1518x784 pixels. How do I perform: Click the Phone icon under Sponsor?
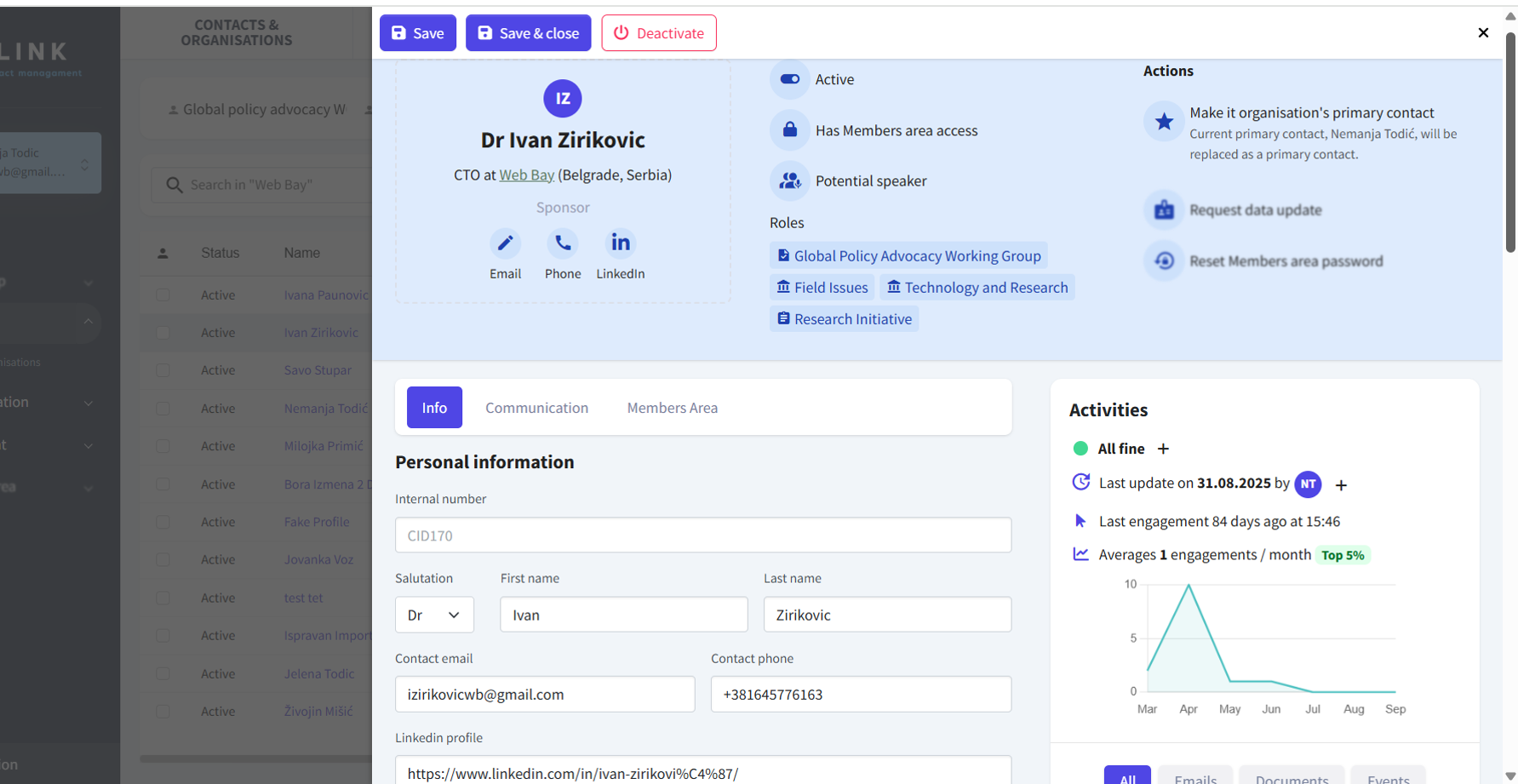(563, 243)
